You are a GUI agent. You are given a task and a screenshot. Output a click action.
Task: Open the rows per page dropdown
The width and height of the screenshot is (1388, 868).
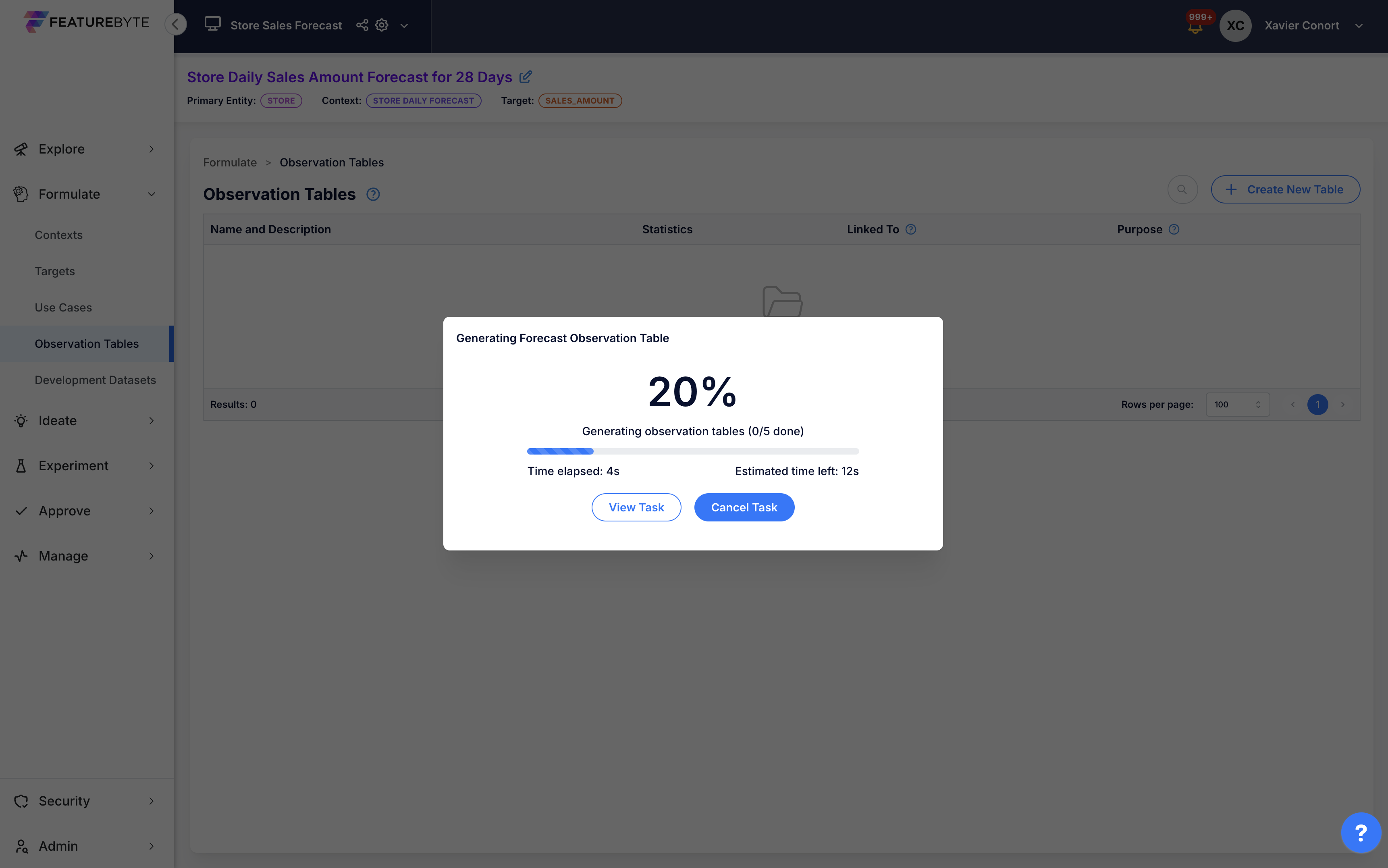click(1236, 404)
